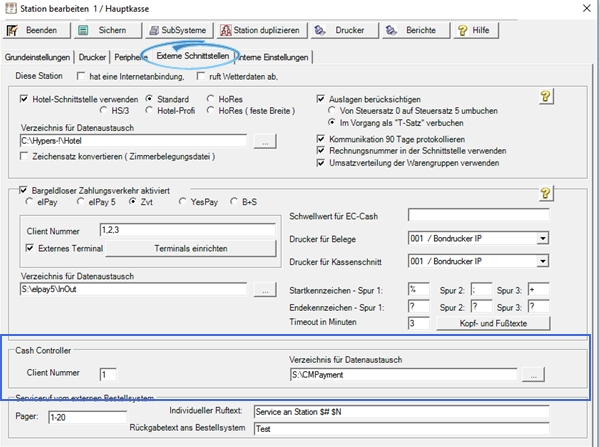
Task: Toggle Kommunikation 90 Tage protokollieren
Action: click(x=321, y=139)
